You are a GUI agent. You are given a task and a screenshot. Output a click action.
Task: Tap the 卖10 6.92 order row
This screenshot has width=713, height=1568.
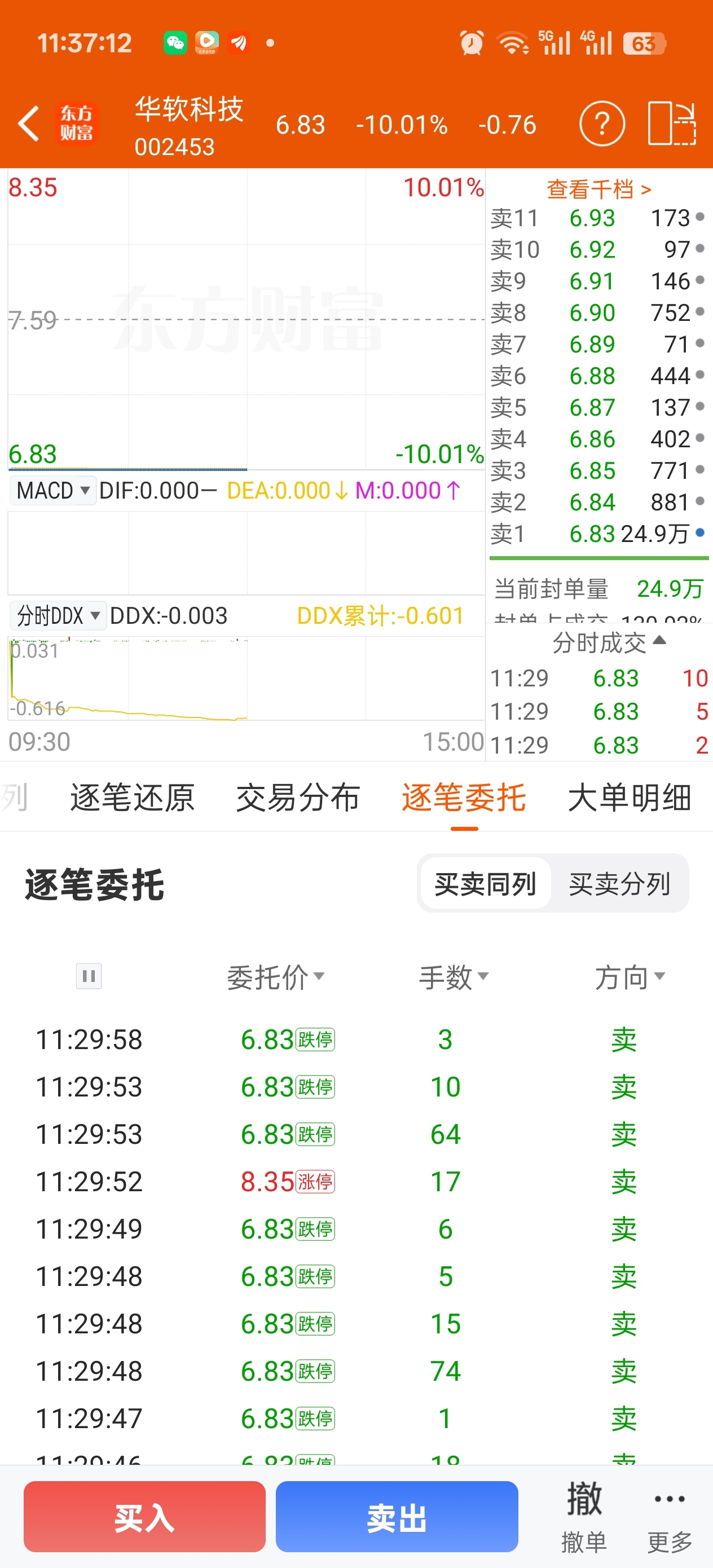(598, 249)
